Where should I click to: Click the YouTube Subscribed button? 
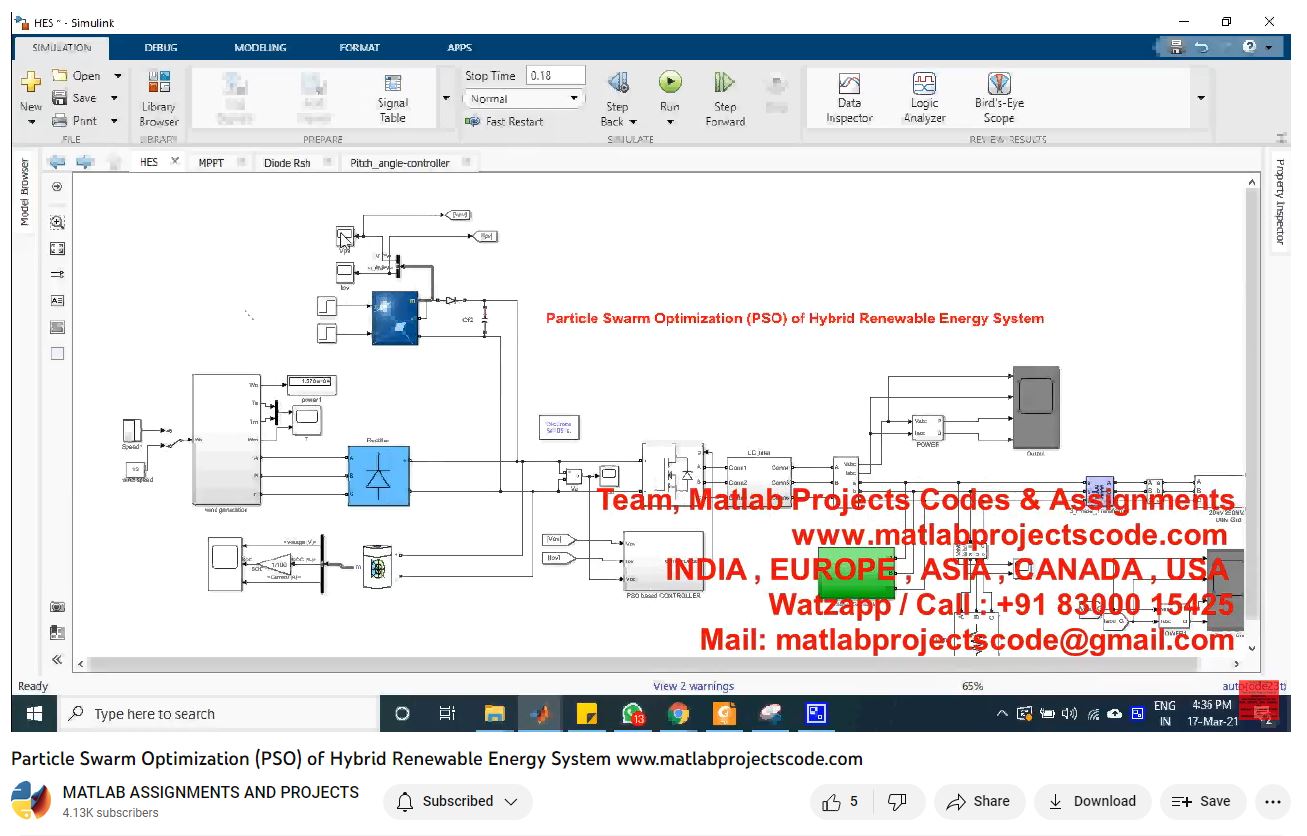[458, 801]
